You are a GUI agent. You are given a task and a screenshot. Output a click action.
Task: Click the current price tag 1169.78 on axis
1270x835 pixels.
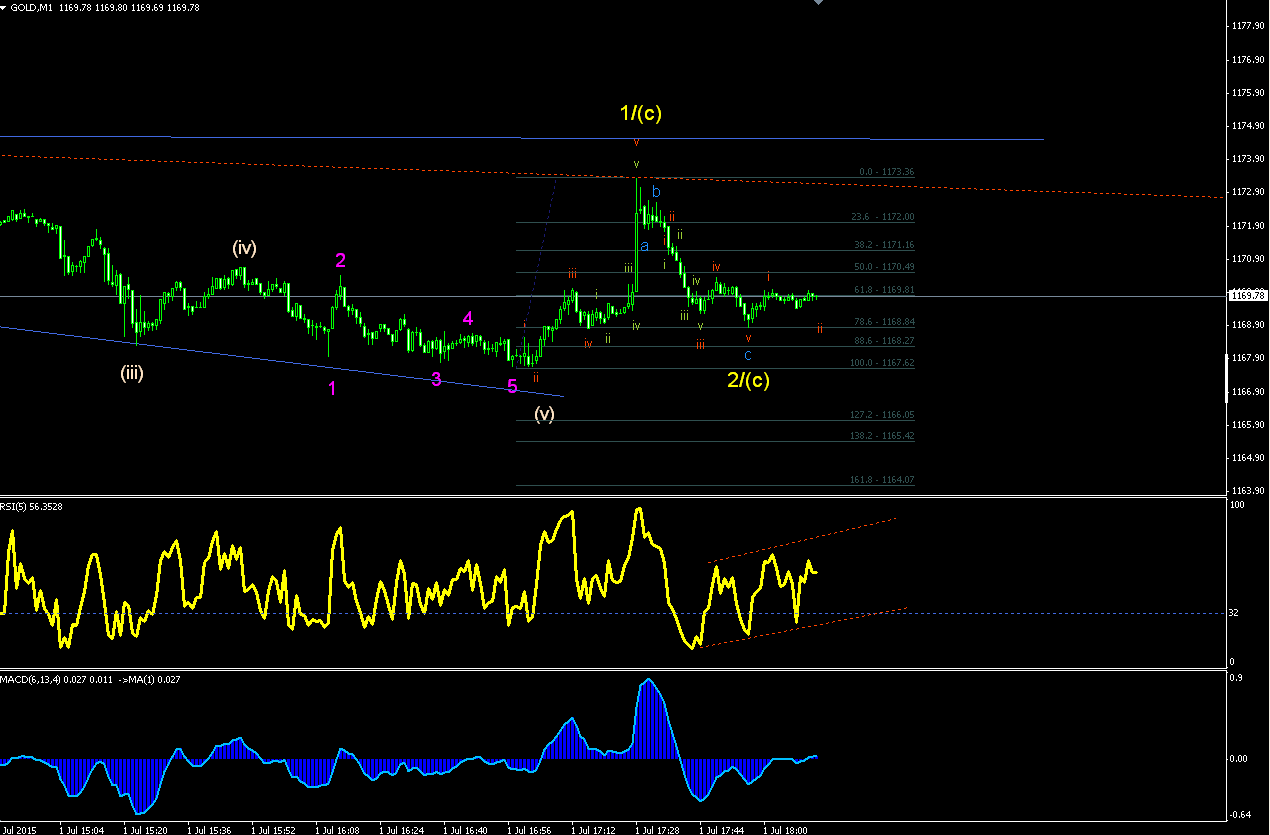click(x=1247, y=295)
